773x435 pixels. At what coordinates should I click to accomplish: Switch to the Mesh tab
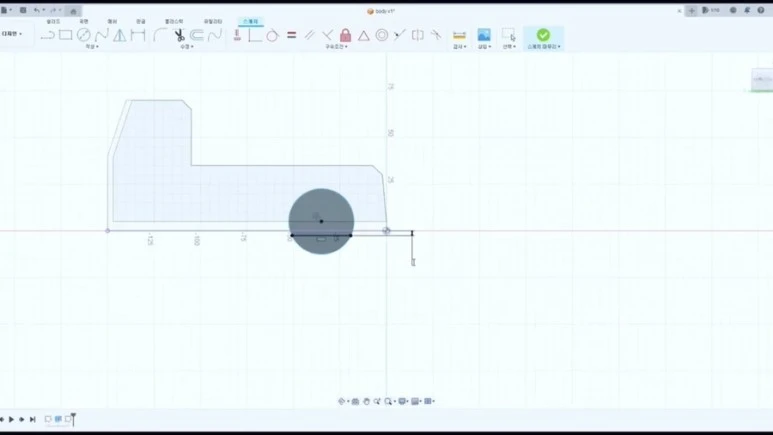tap(112, 22)
